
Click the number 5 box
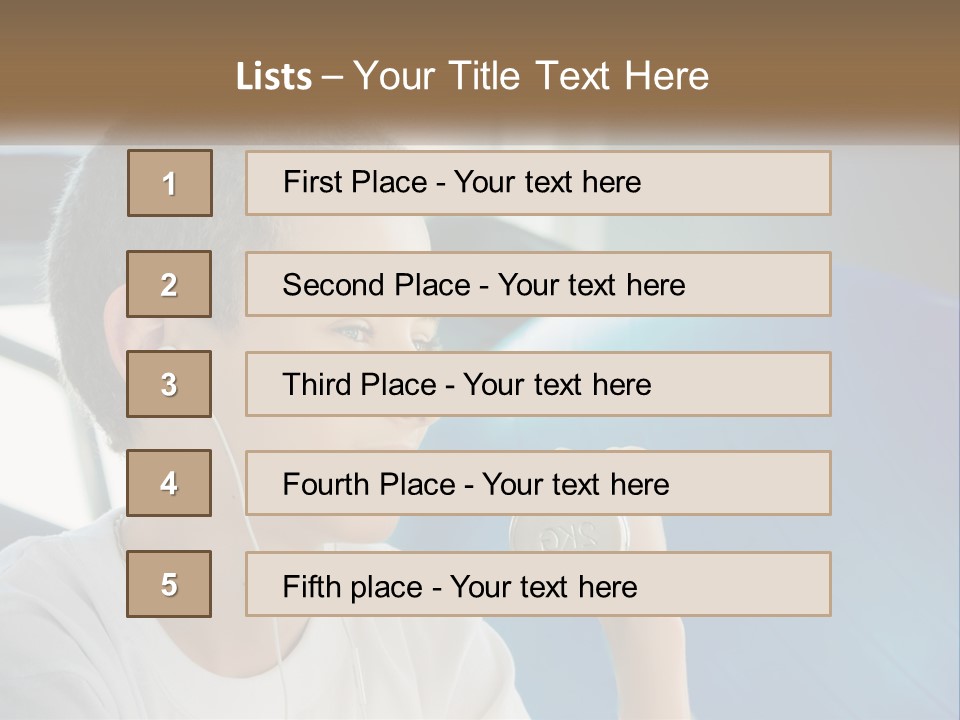(169, 584)
